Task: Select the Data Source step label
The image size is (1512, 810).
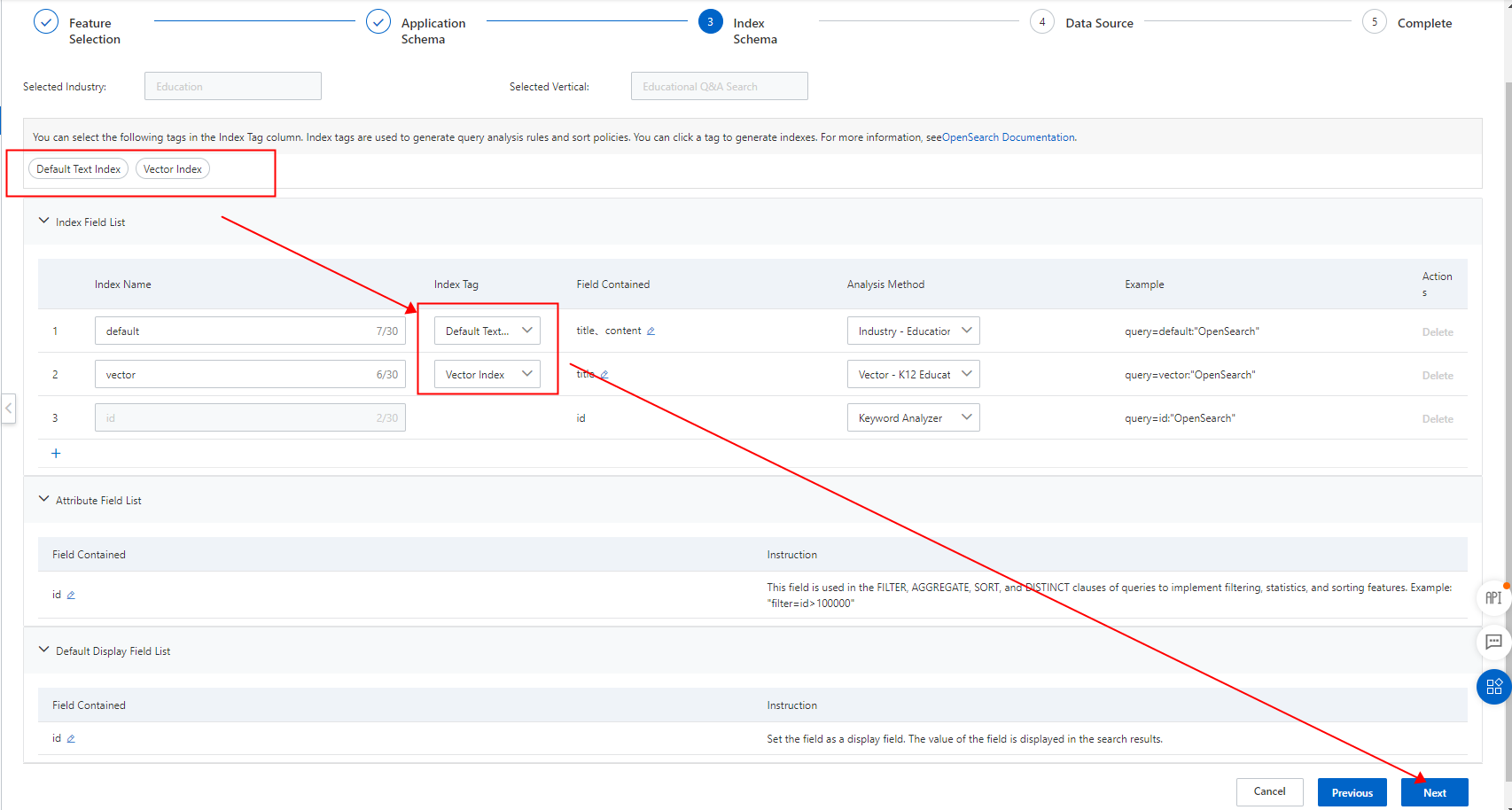Action: tap(1099, 23)
